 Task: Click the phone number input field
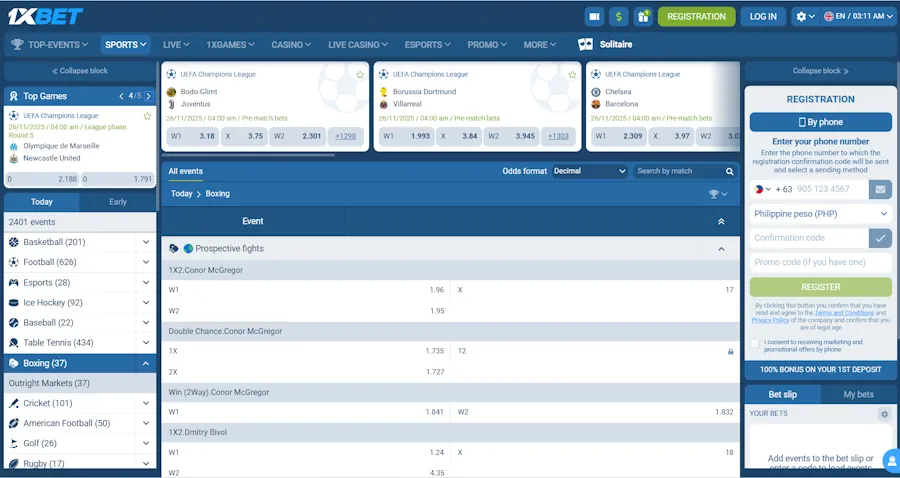[x=832, y=189]
